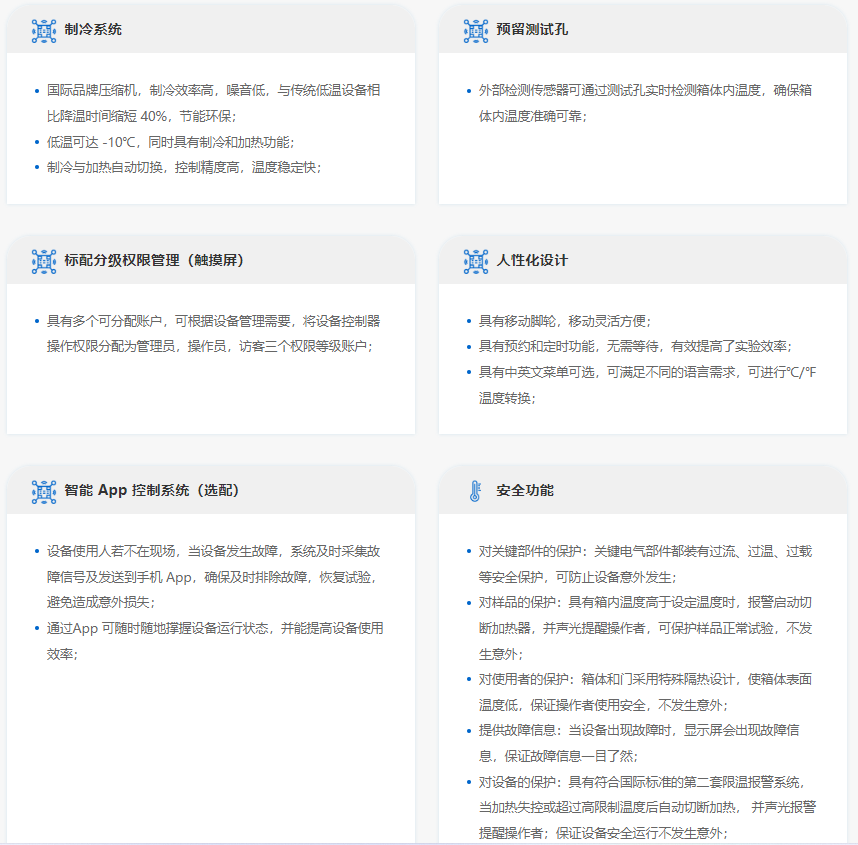Click the 标配分级权限管理（触摸屏）heading

point(154,261)
